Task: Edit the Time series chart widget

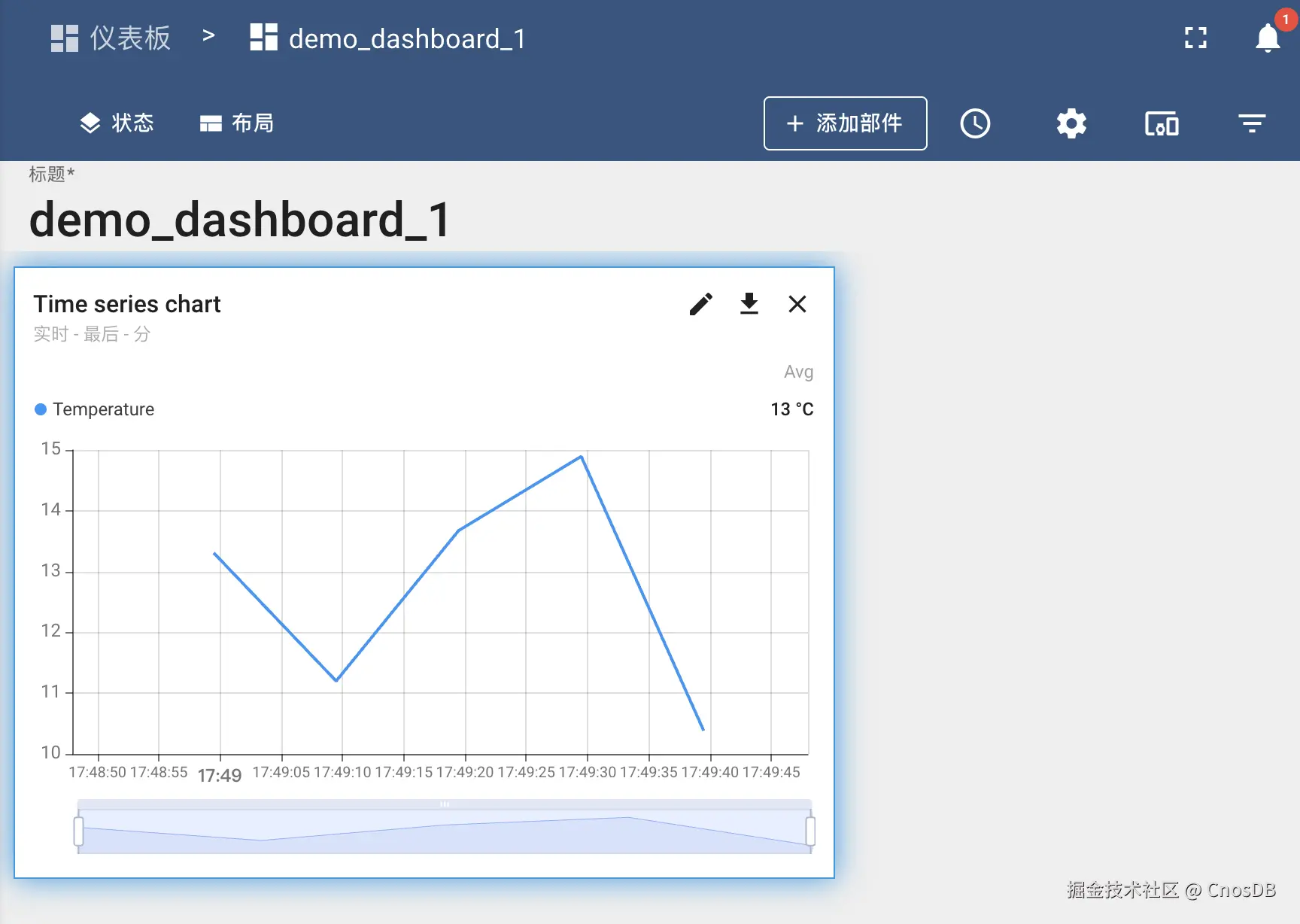Action: click(700, 304)
